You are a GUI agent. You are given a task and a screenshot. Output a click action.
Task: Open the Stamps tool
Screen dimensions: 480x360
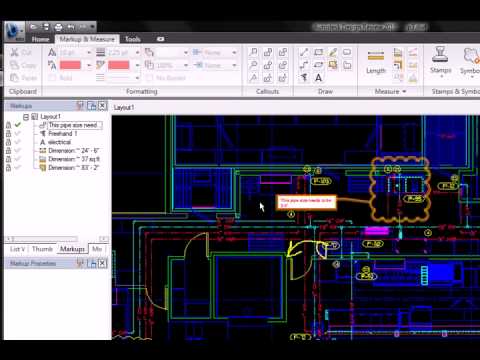tap(441, 61)
